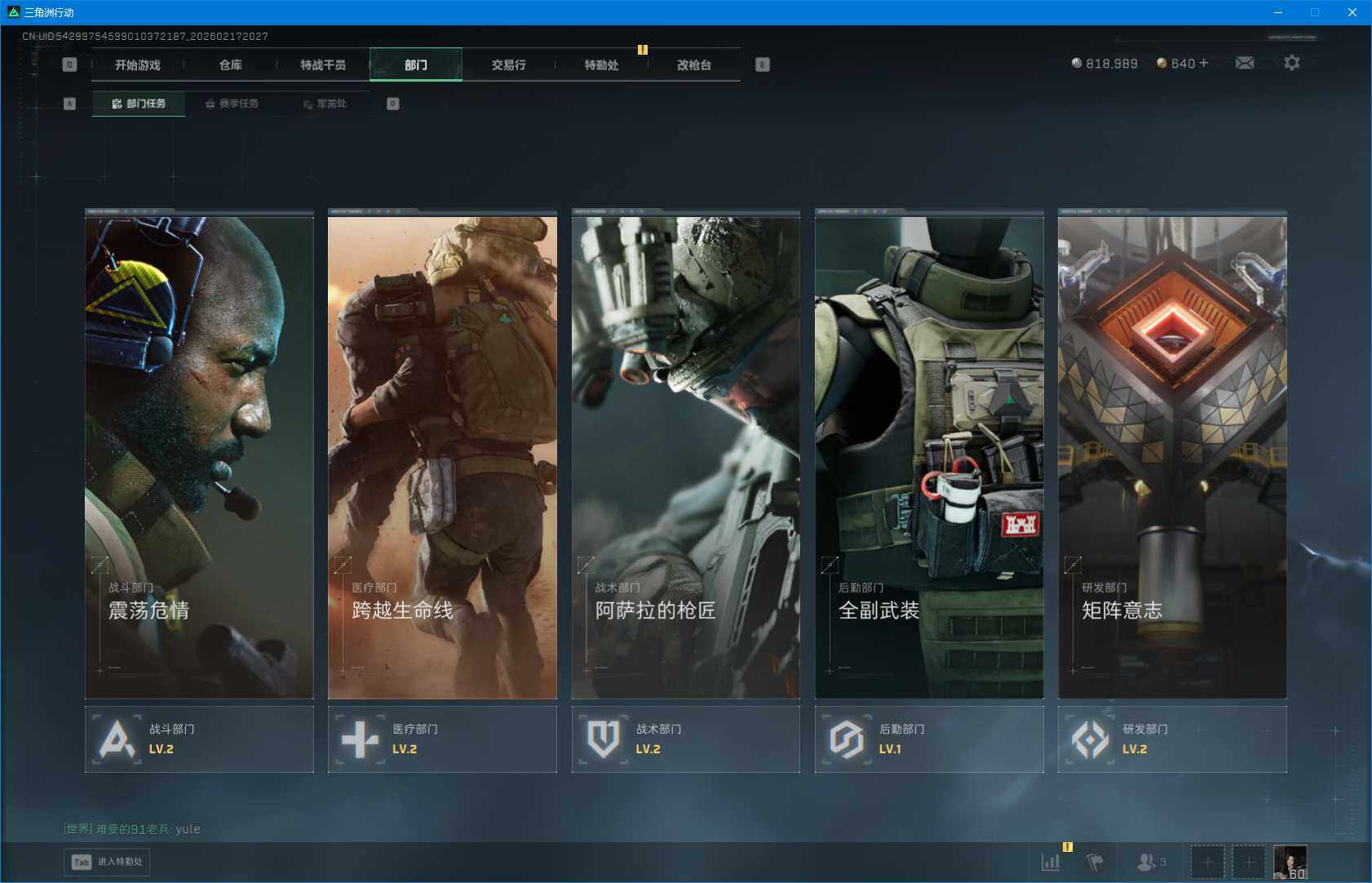Click the tactical department shield icon
1372x883 pixels.
(603, 739)
